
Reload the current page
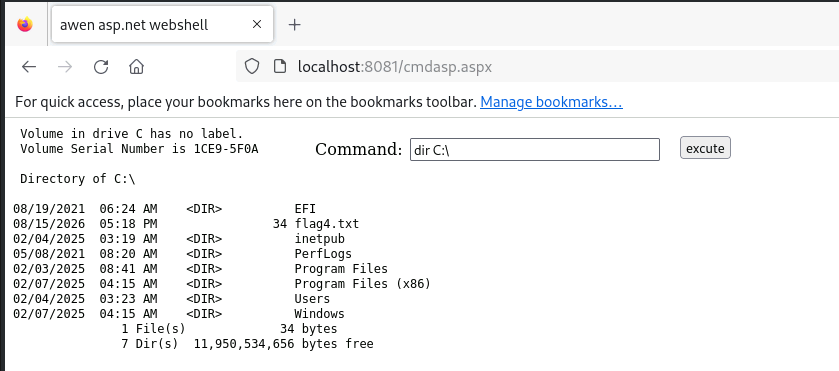(101, 66)
